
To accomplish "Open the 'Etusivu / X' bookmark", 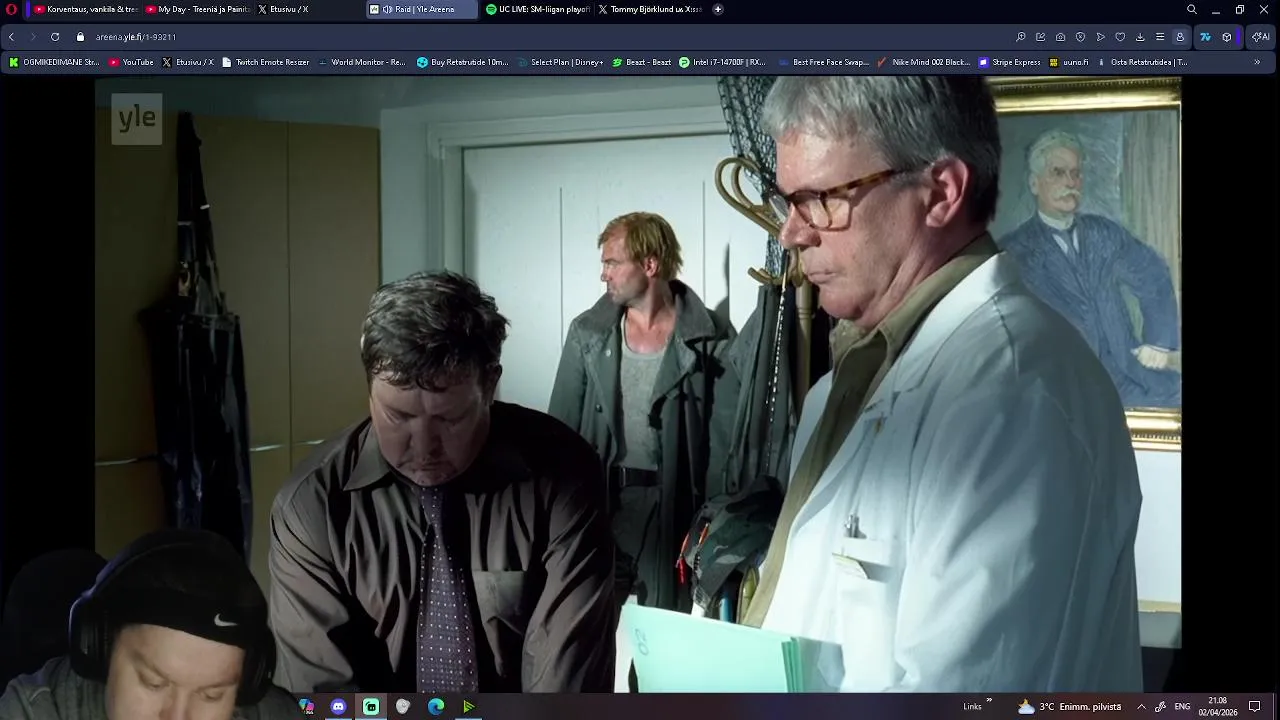I will pos(187,62).
